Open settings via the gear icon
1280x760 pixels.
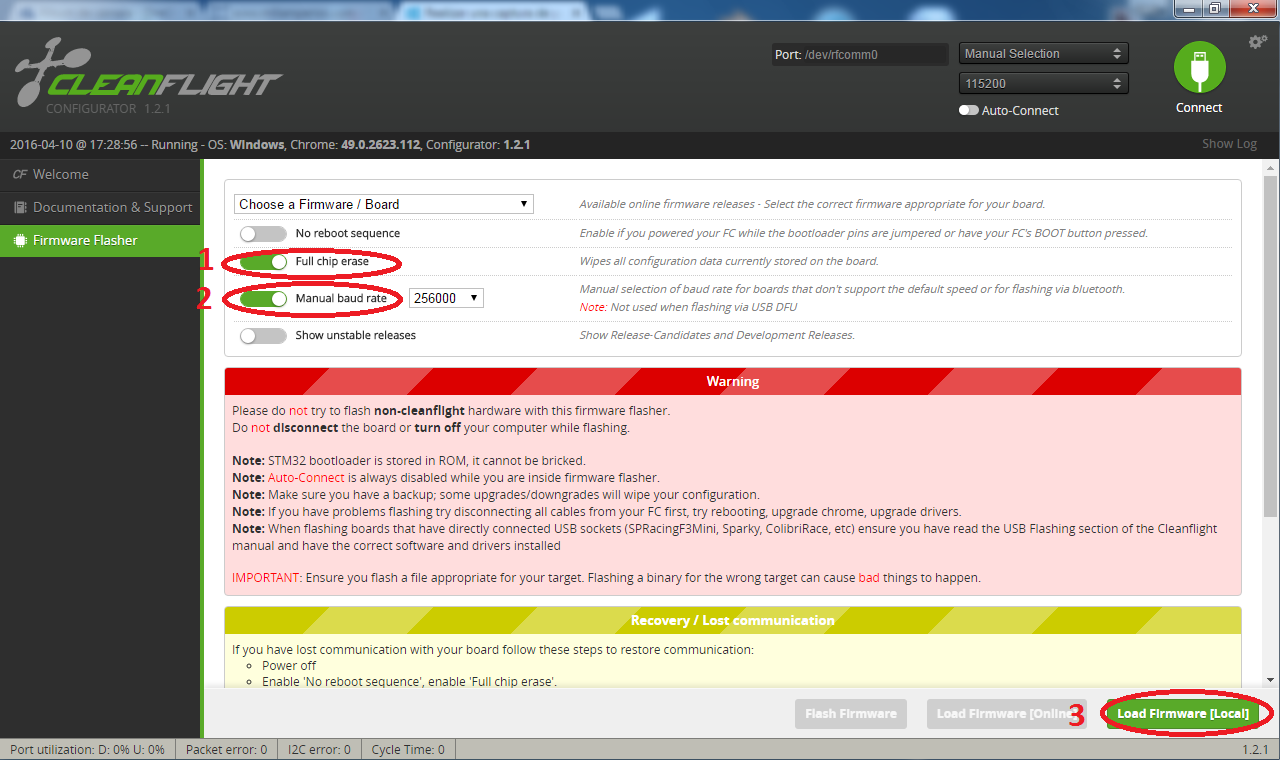click(1257, 42)
